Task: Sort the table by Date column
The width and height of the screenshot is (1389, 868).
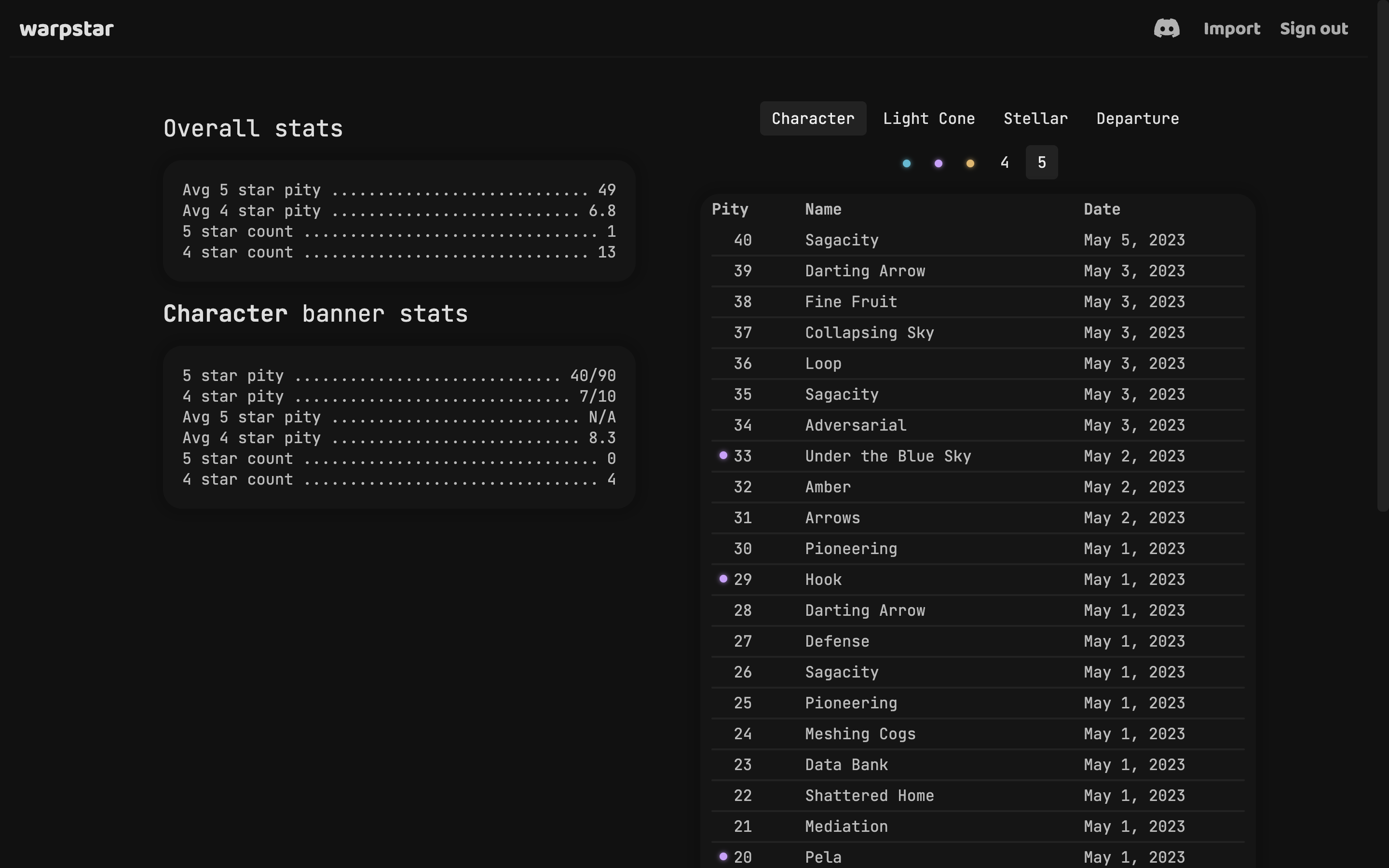Action: coord(1101,209)
